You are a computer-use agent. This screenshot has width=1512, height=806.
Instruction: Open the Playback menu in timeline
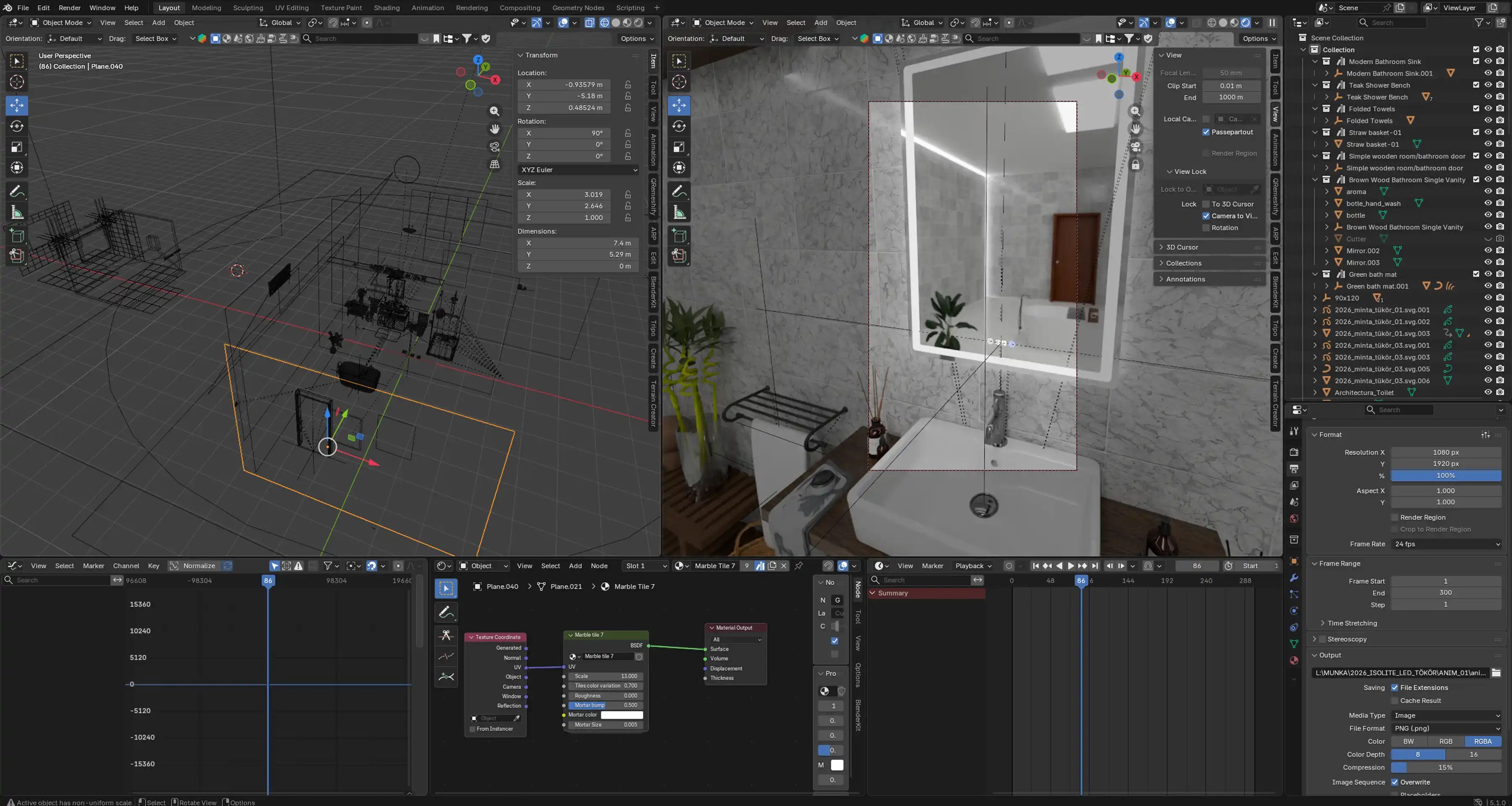coord(973,566)
